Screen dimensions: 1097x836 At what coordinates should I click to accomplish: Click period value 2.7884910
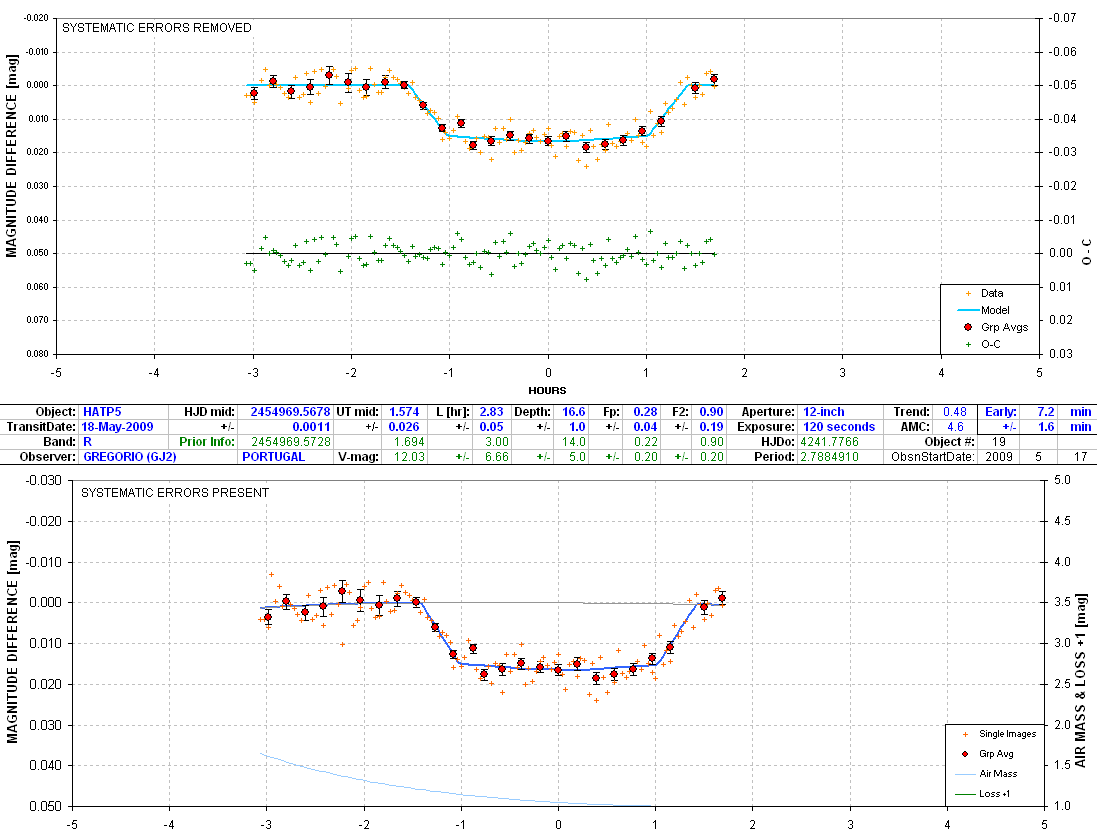coord(829,457)
